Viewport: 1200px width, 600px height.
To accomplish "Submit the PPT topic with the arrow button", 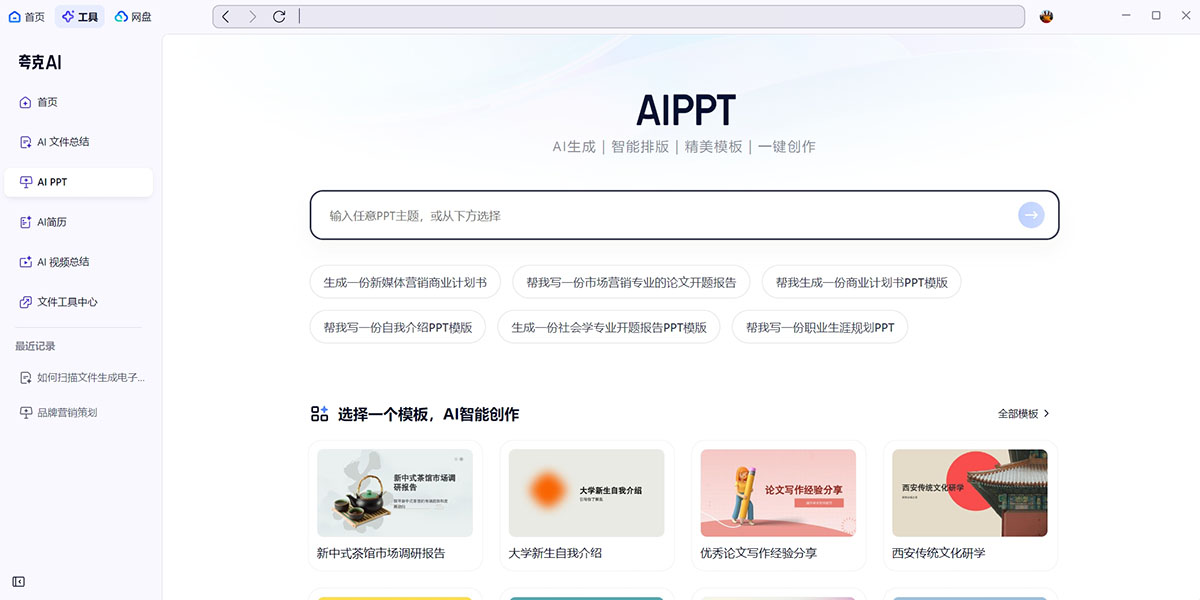I will click(1031, 215).
